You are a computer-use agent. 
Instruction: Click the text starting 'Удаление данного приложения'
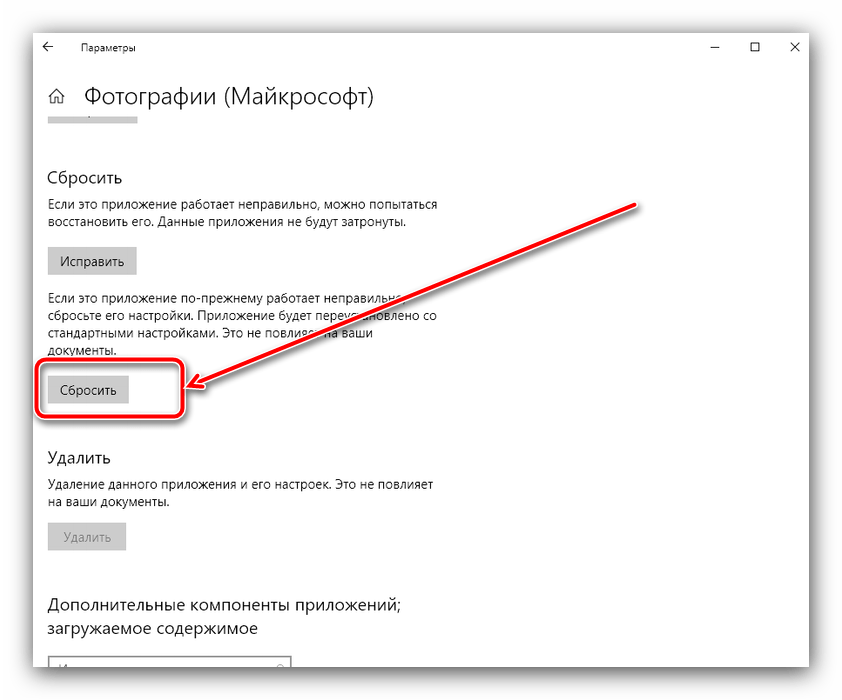240,493
